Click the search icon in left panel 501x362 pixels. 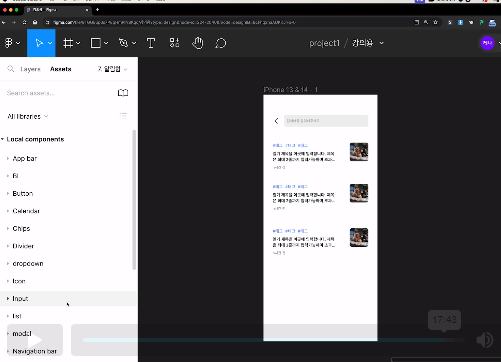(x=11, y=69)
